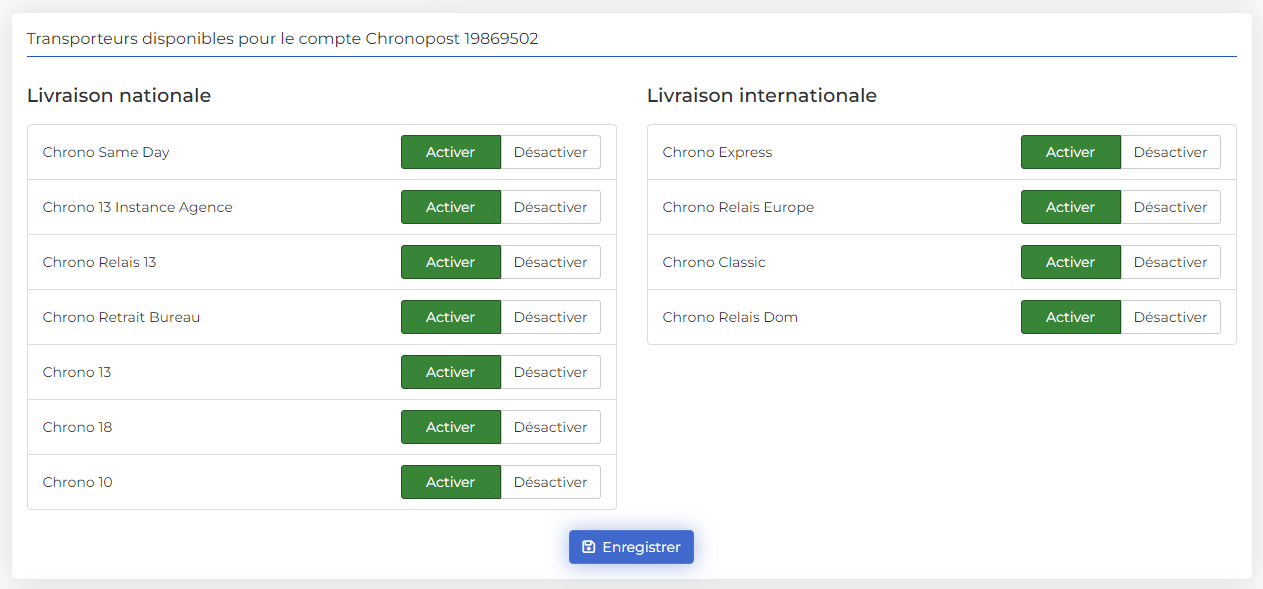Activate Chrono Express
Screen dimensions: 1263x589
coord(1071,152)
